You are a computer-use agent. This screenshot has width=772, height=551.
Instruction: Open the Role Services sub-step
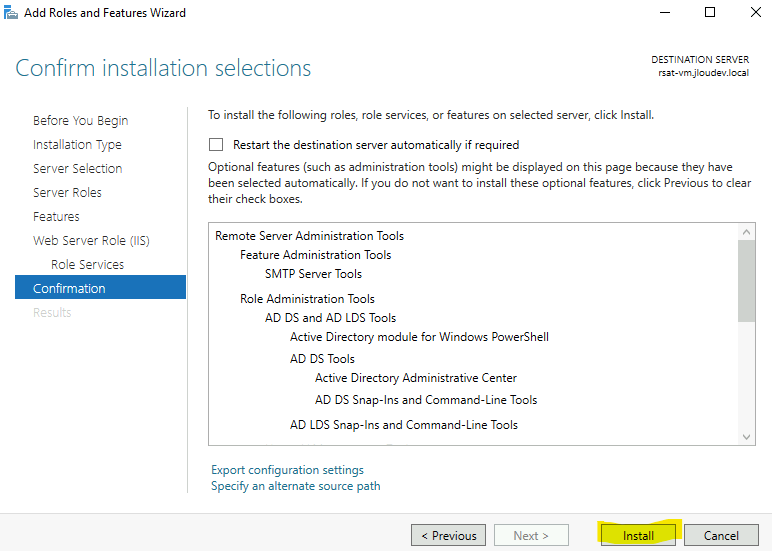click(x=88, y=264)
